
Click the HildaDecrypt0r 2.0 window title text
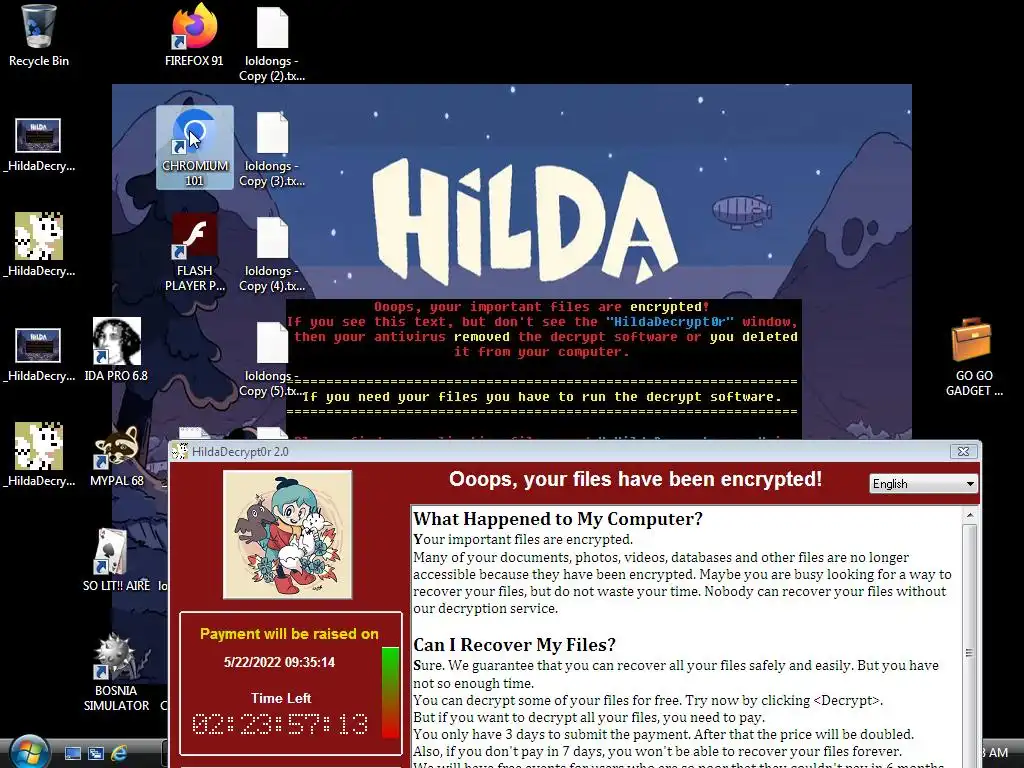coord(240,452)
